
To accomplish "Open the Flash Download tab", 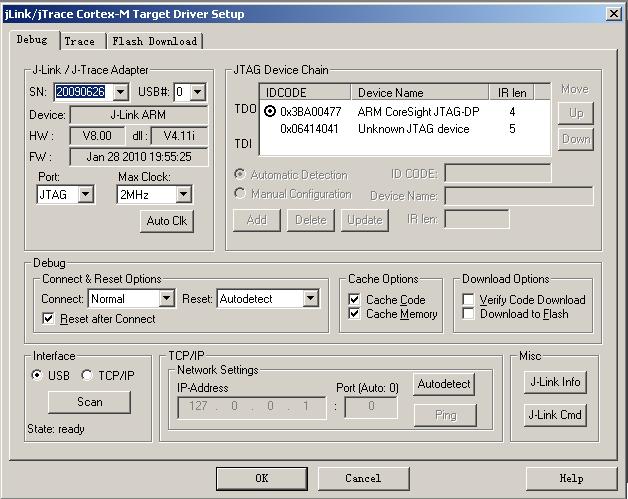I will [x=155, y=41].
